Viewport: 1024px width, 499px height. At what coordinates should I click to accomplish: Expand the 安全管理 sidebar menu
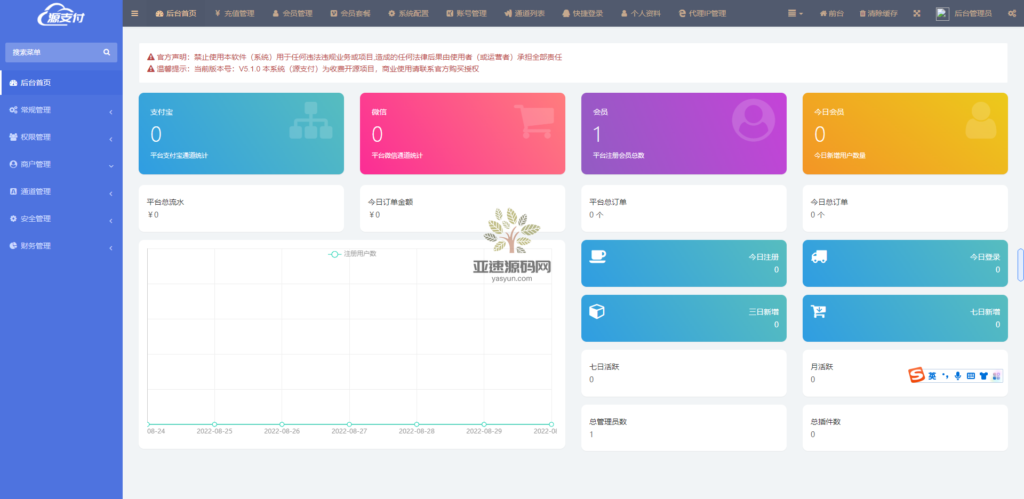tap(61, 219)
